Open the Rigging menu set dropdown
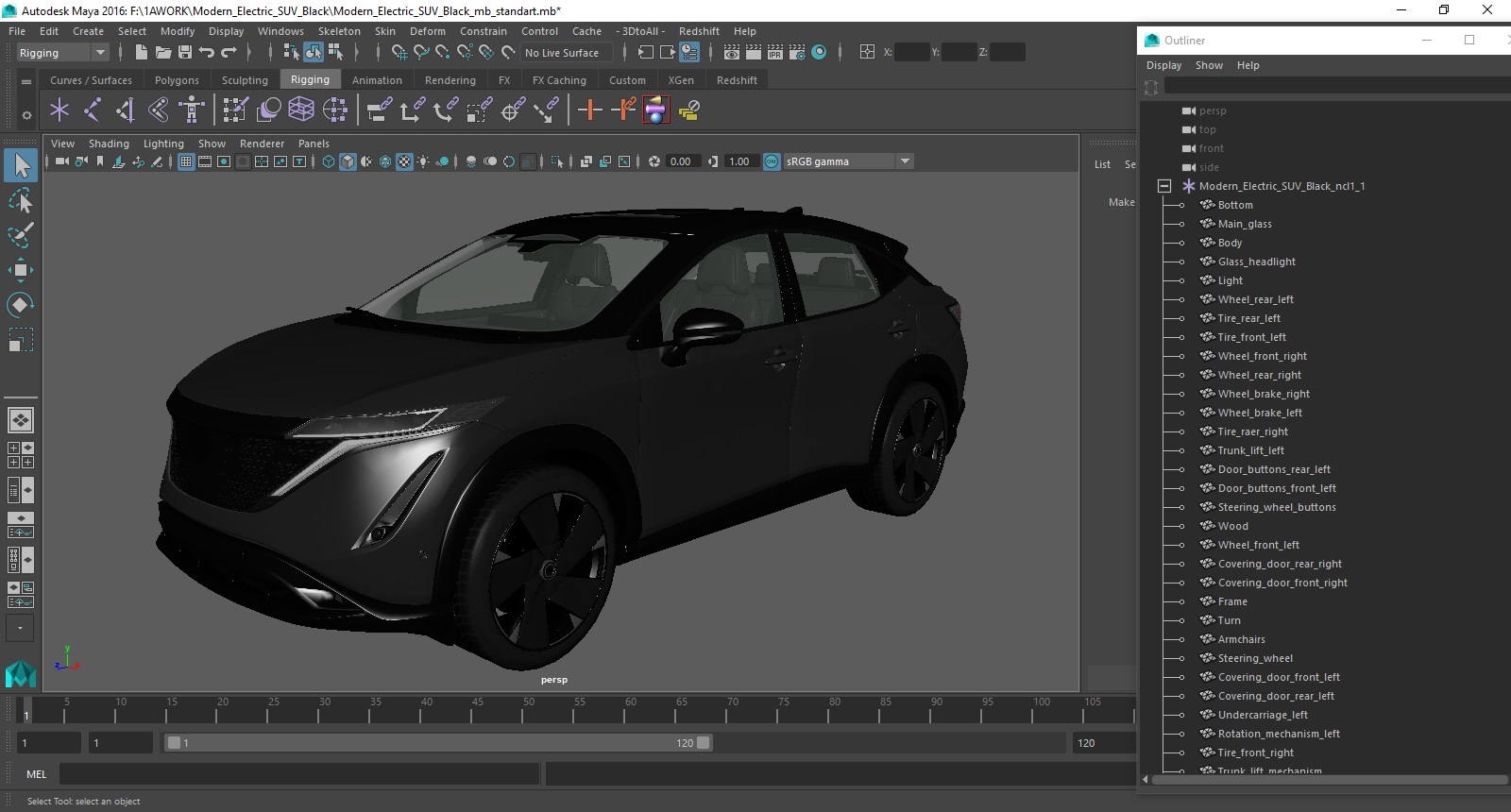 click(100, 53)
